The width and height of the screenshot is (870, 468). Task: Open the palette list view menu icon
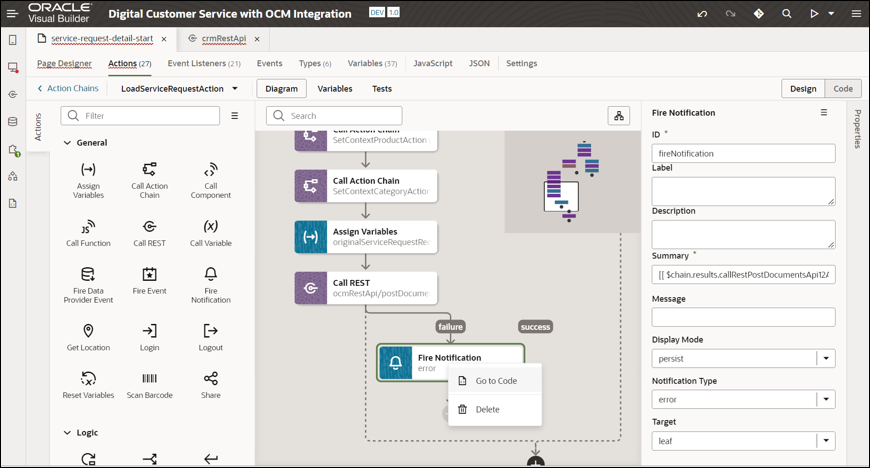[x=235, y=115]
